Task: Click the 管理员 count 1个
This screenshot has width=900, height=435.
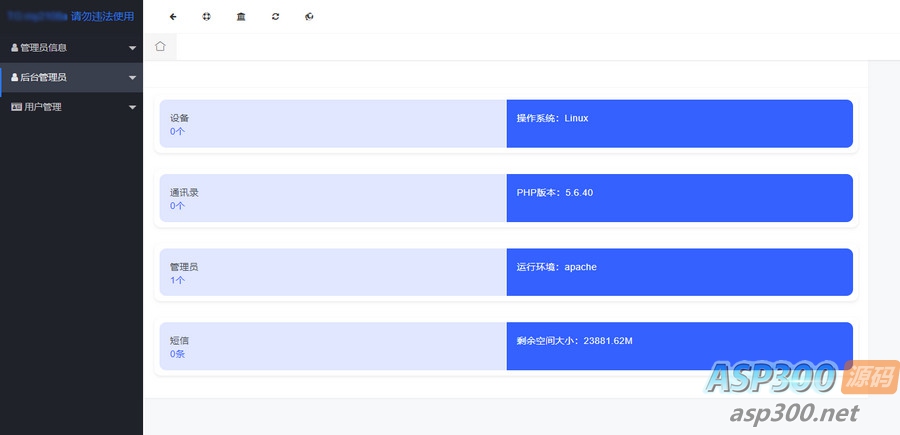Action: tap(177, 281)
